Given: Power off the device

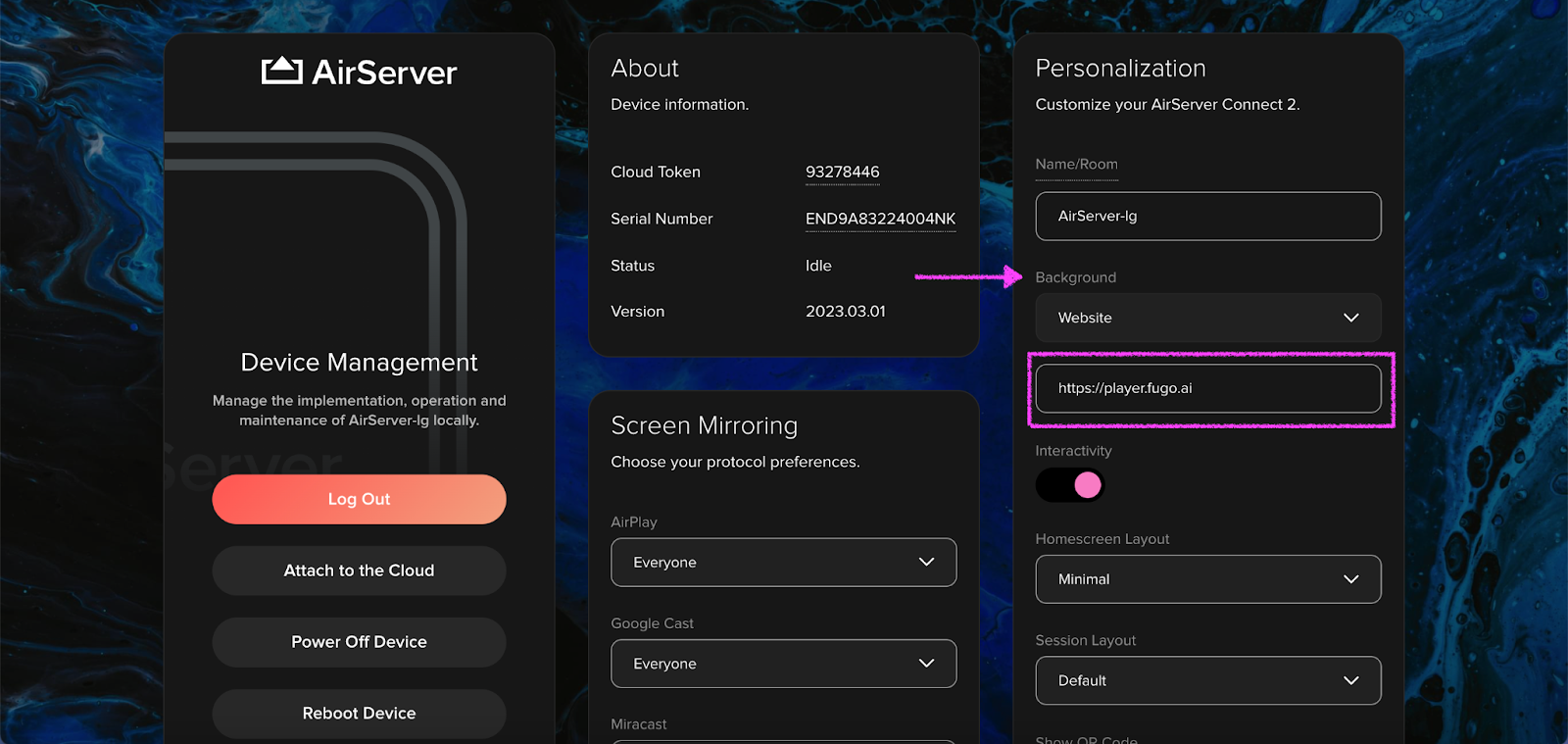Looking at the screenshot, I should pyautogui.click(x=359, y=642).
